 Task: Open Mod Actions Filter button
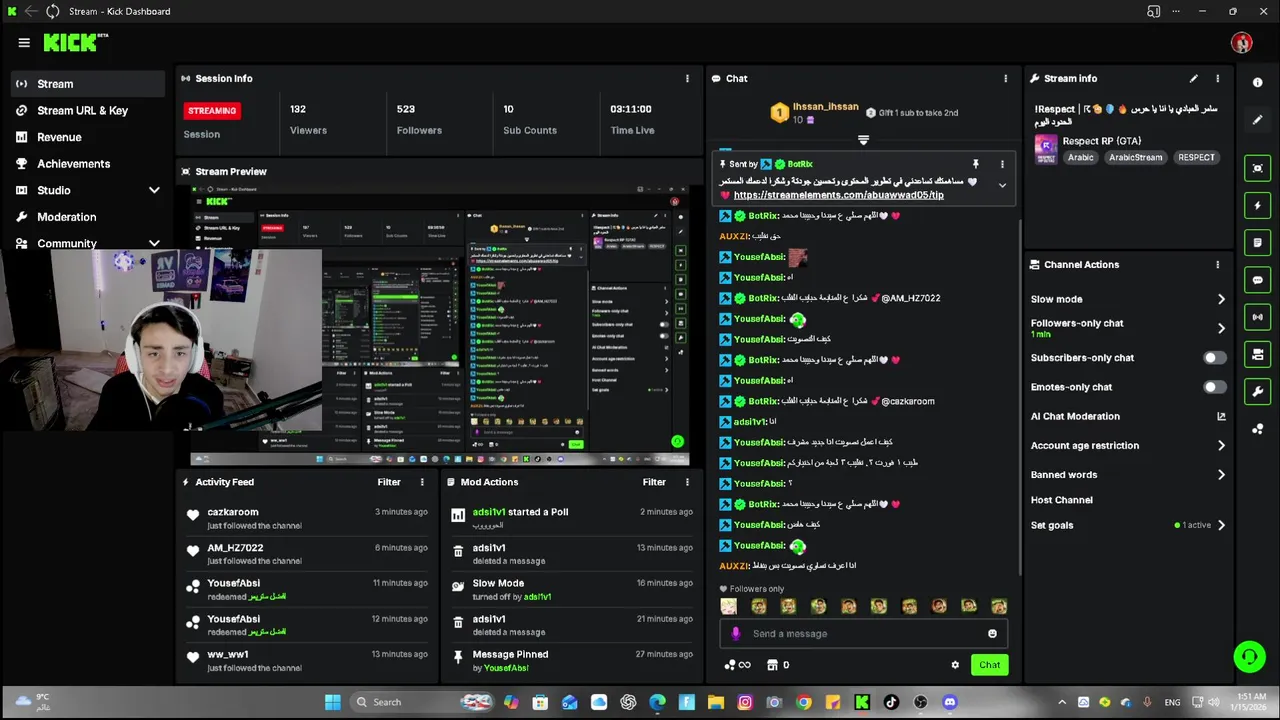(654, 482)
